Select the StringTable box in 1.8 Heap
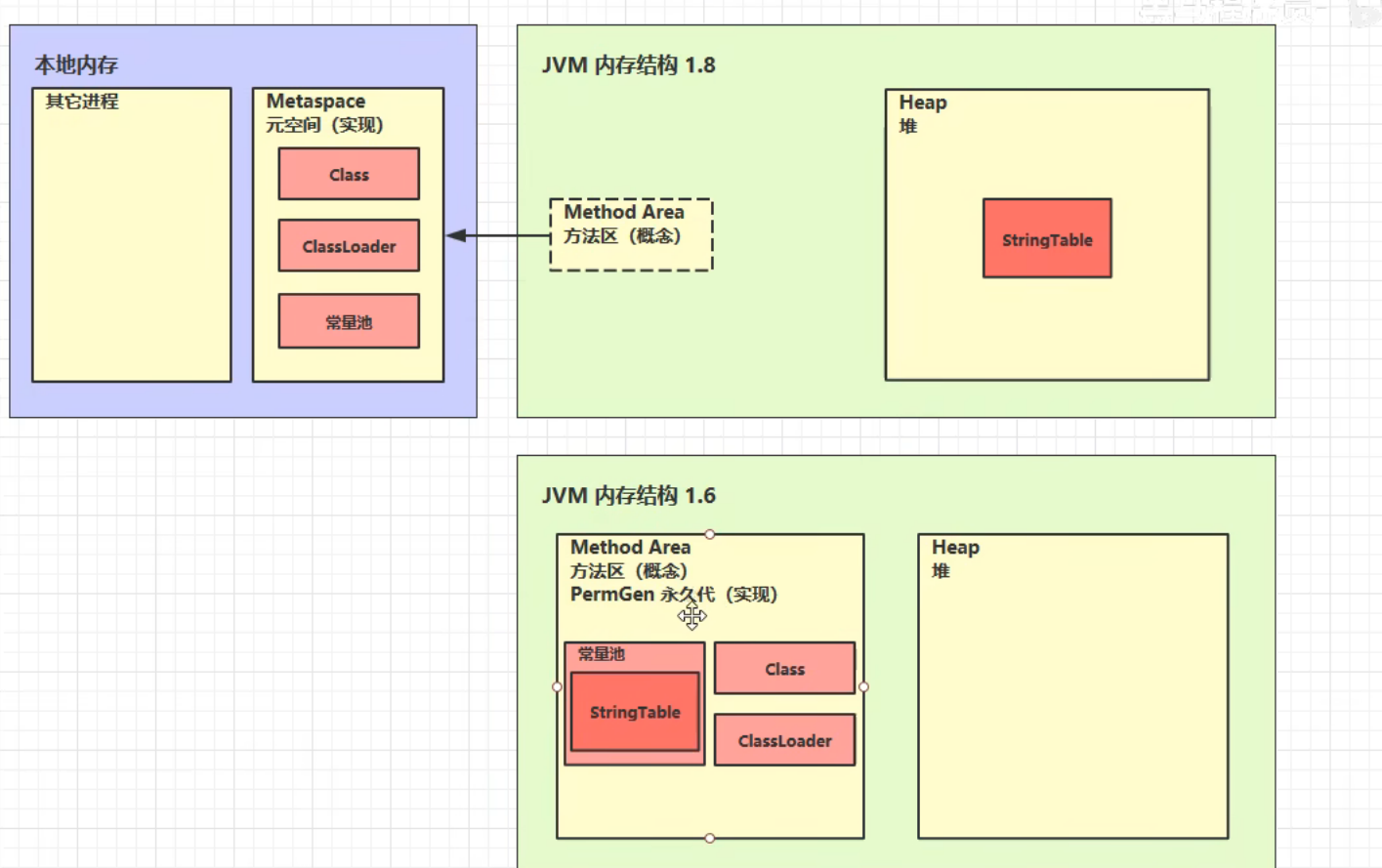1382x868 pixels. point(1047,238)
